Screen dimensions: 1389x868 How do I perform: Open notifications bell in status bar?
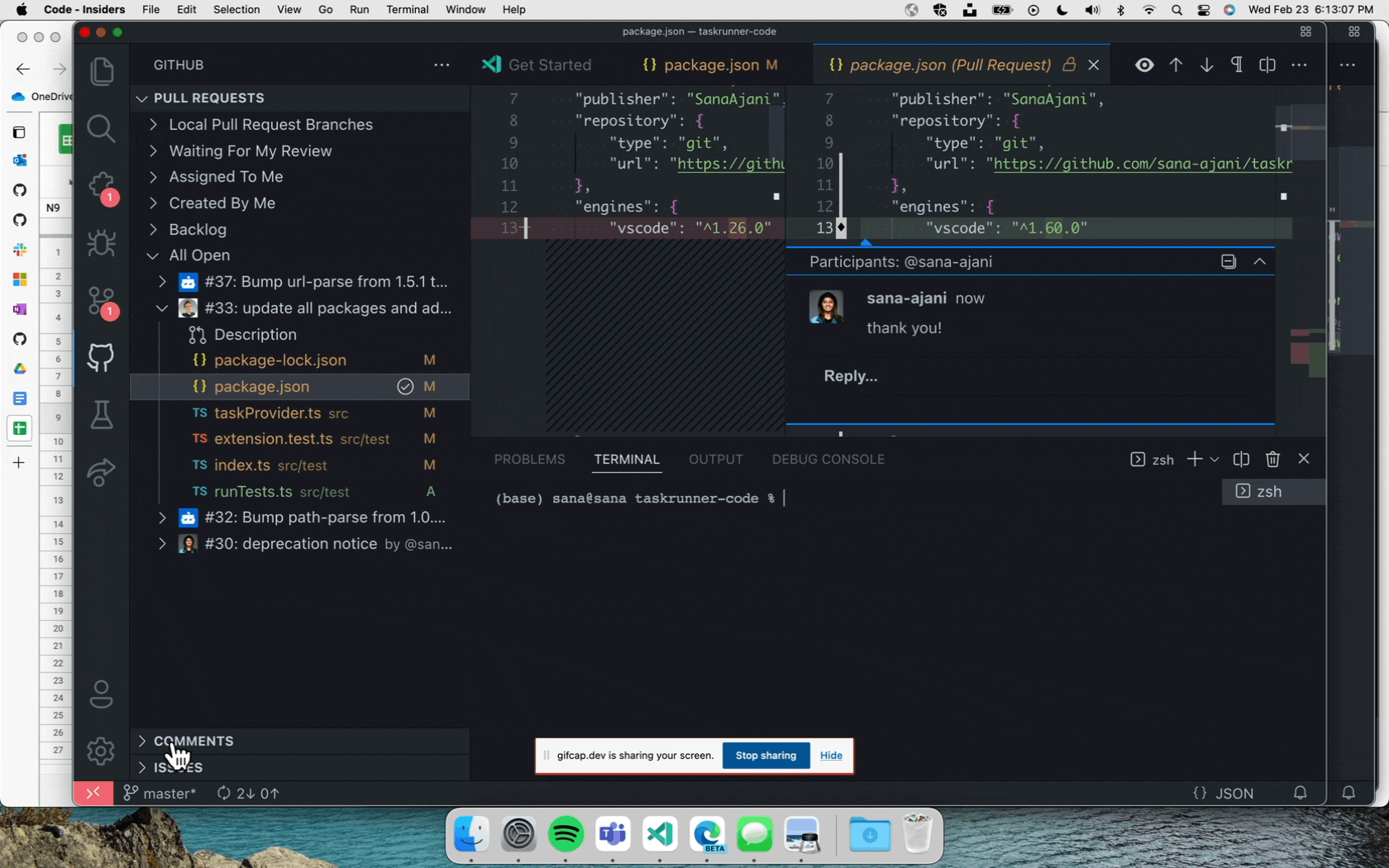1300,794
